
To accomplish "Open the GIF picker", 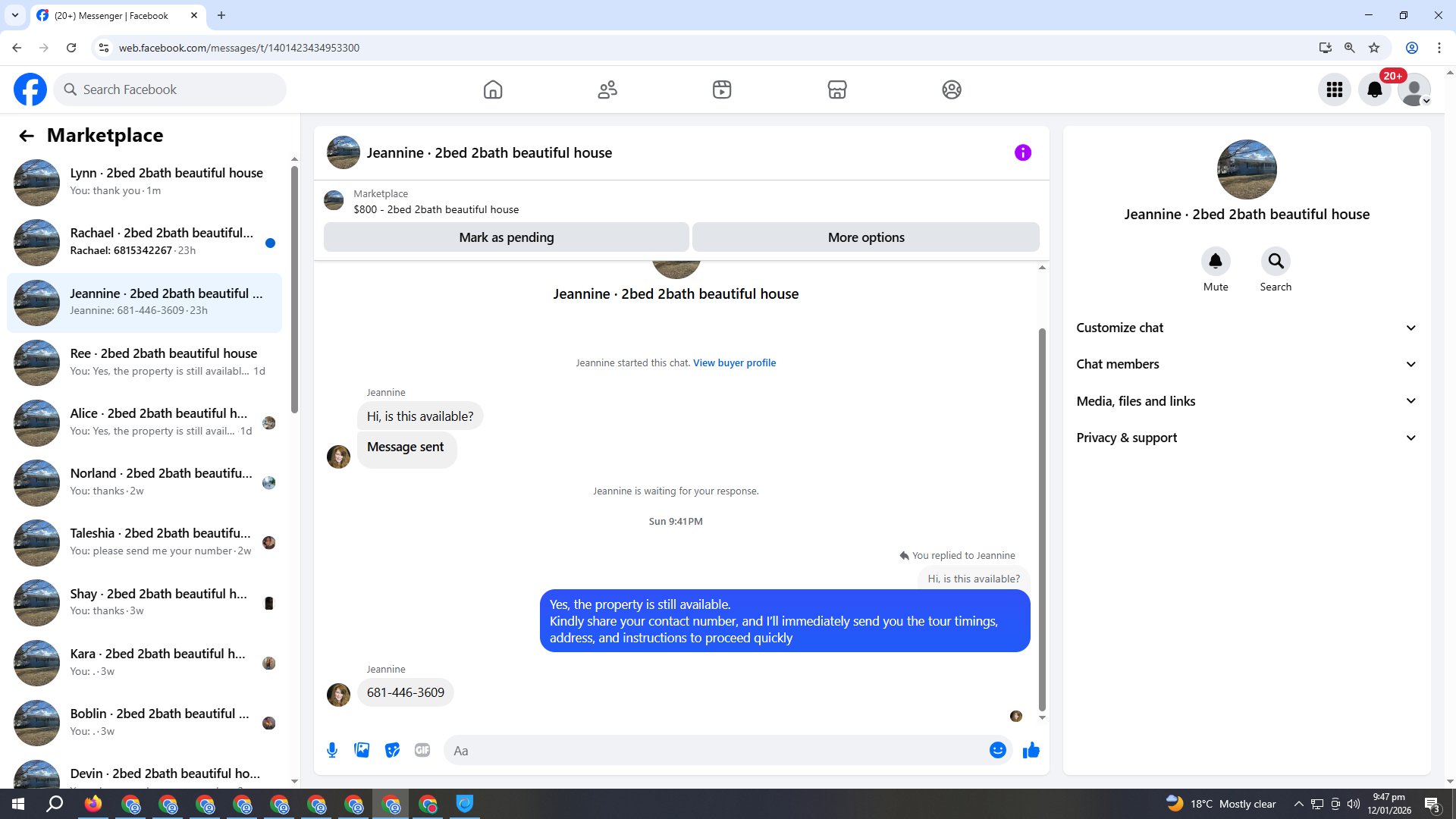I will (422, 750).
